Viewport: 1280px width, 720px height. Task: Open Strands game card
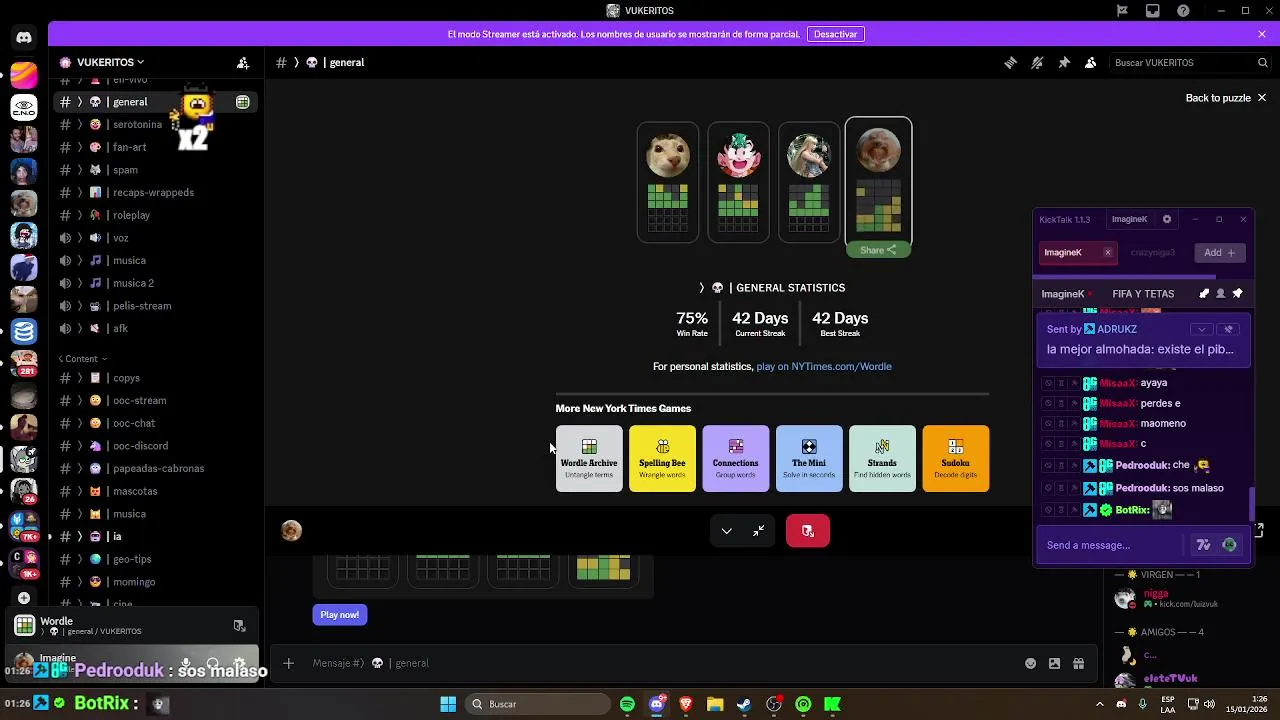[882, 459]
